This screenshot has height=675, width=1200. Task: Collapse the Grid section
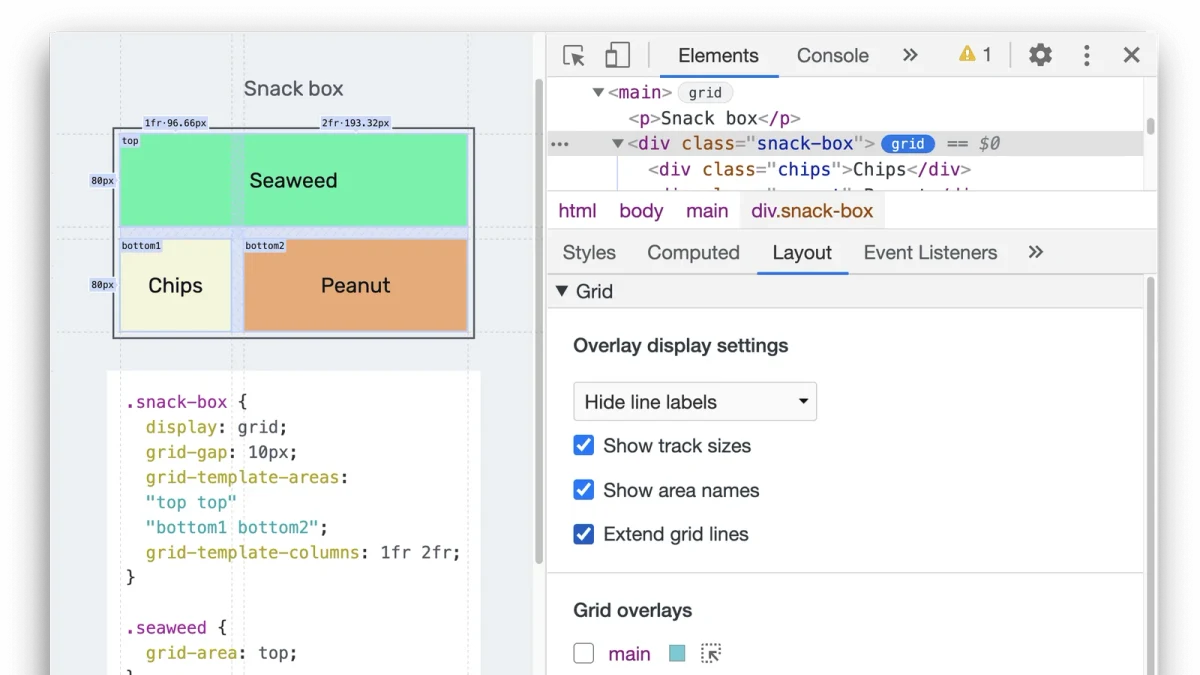[x=560, y=292]
